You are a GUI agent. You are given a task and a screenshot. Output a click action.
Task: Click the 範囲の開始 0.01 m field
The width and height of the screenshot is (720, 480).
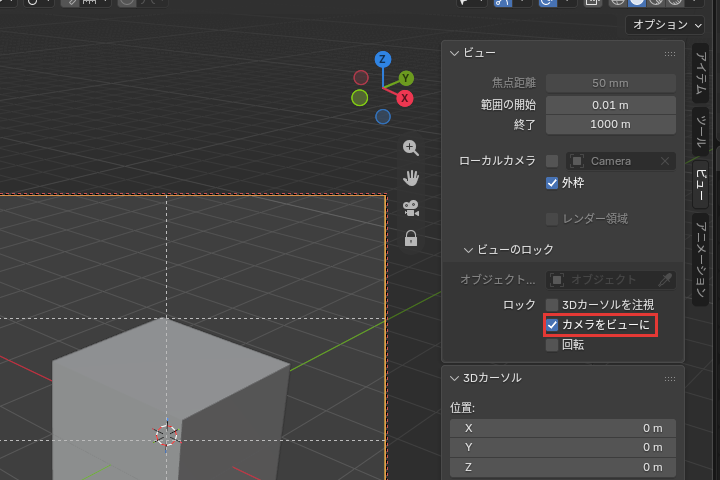pyautogui.click(x=611, y=105)
